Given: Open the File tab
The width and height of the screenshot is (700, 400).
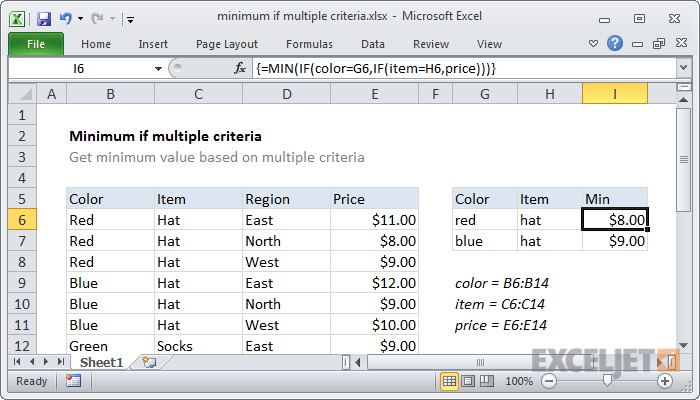Looking at the screenshot, I should (x=36, y=44).
